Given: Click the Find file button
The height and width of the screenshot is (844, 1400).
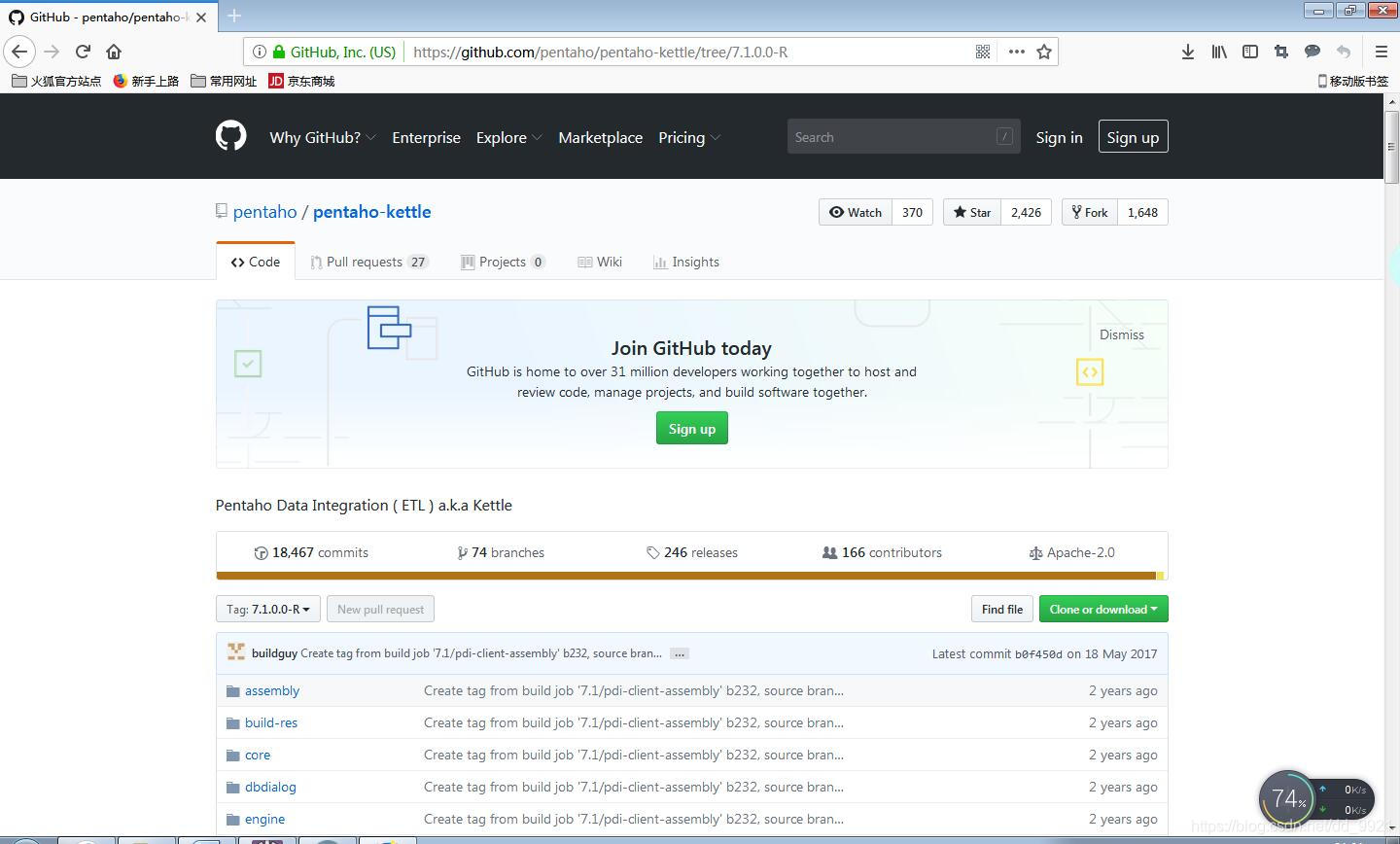Looking at the screenshot, I should coord(1001,609).
